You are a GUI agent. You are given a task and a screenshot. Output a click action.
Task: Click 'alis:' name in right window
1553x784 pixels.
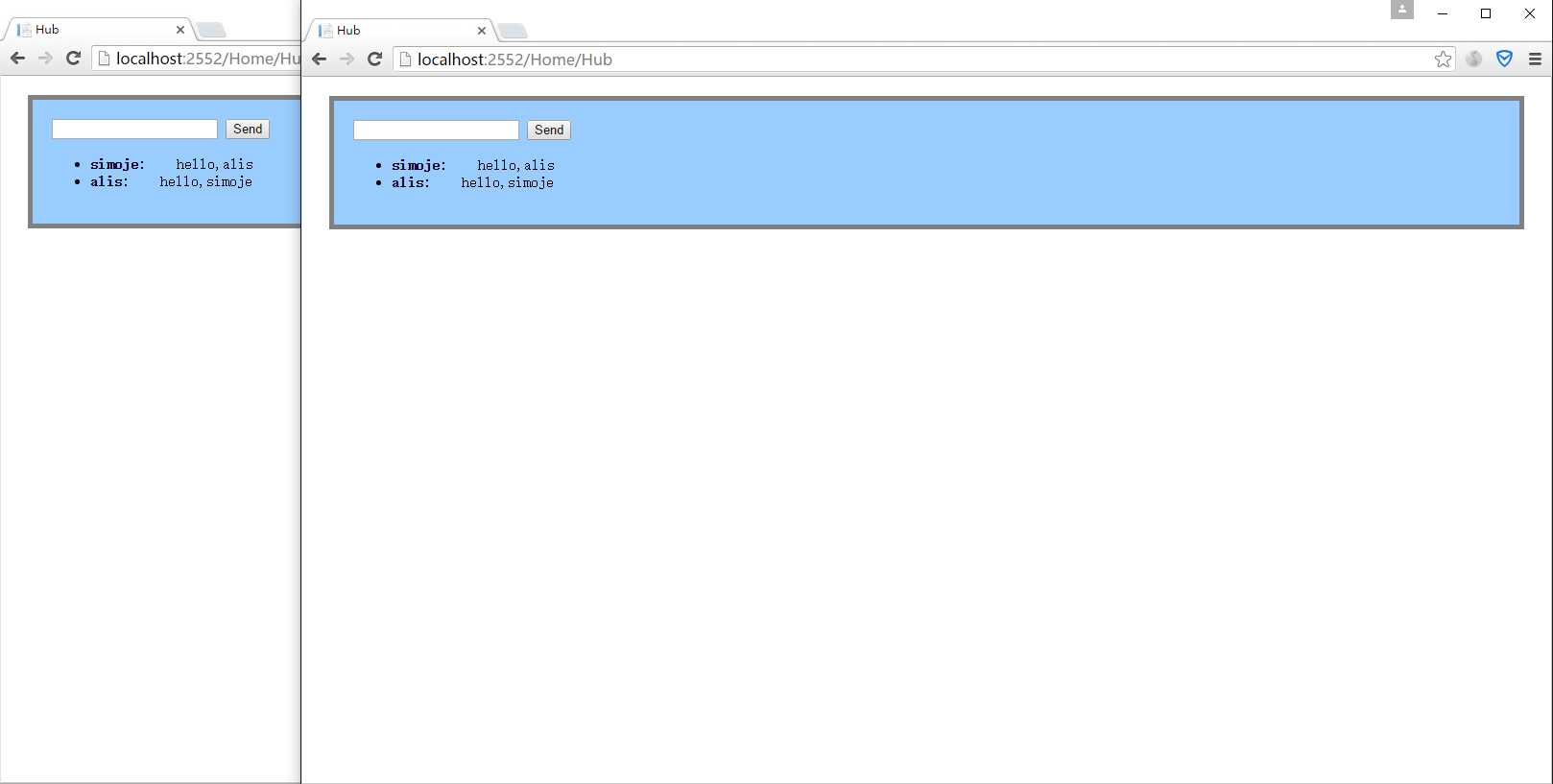click(x=411, y=183)
